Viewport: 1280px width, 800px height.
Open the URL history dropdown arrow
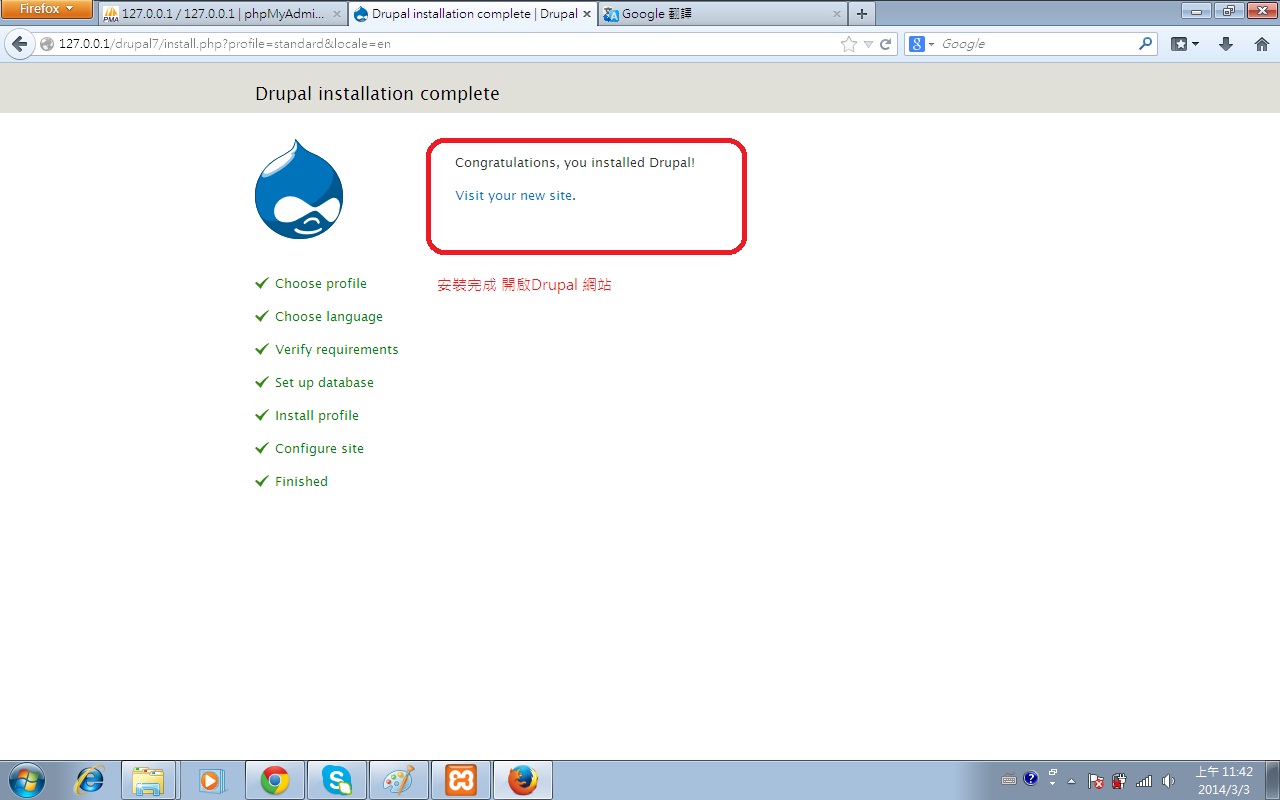pos(868,44)
